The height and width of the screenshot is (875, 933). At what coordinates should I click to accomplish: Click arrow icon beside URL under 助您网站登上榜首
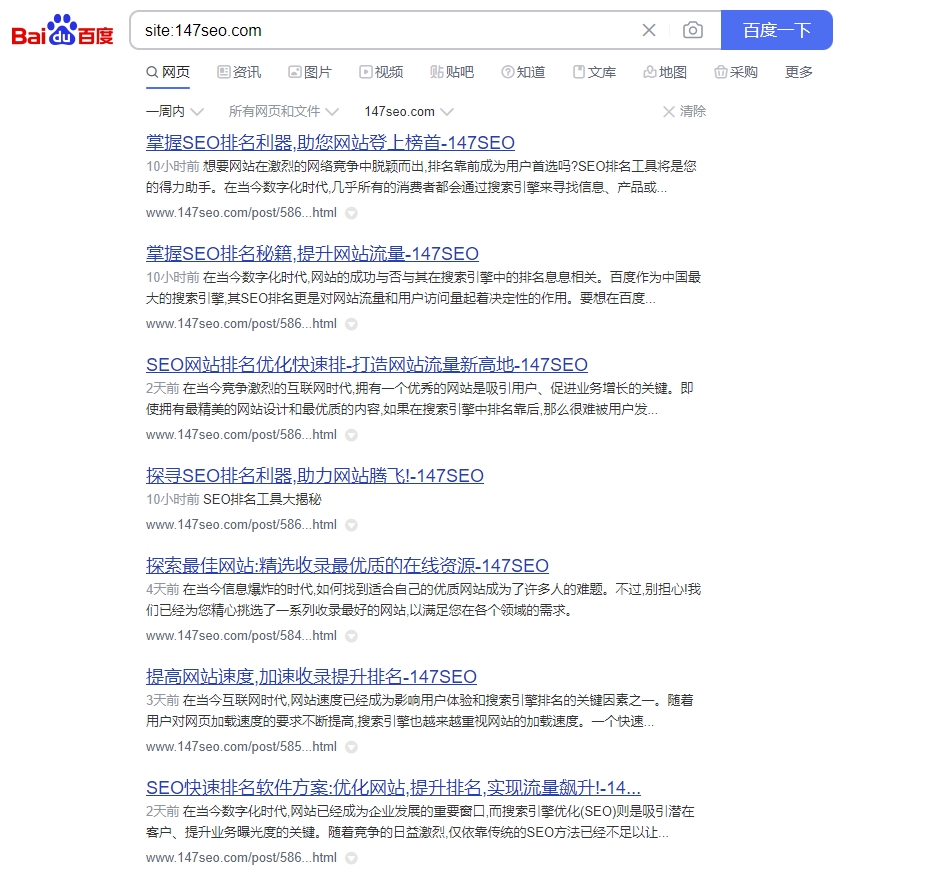click(352, 213)
